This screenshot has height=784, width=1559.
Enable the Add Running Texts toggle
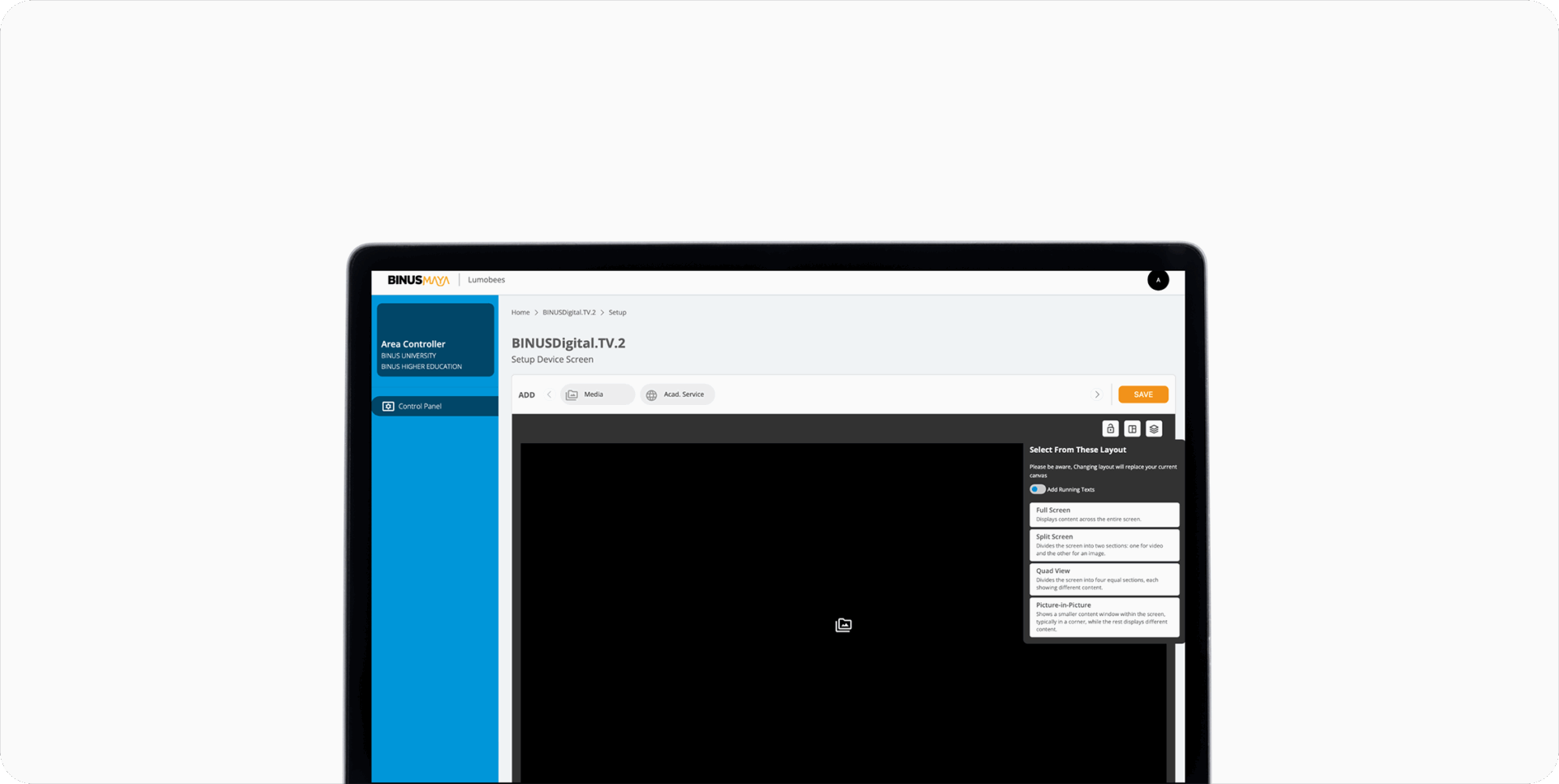pos(1037,489)
